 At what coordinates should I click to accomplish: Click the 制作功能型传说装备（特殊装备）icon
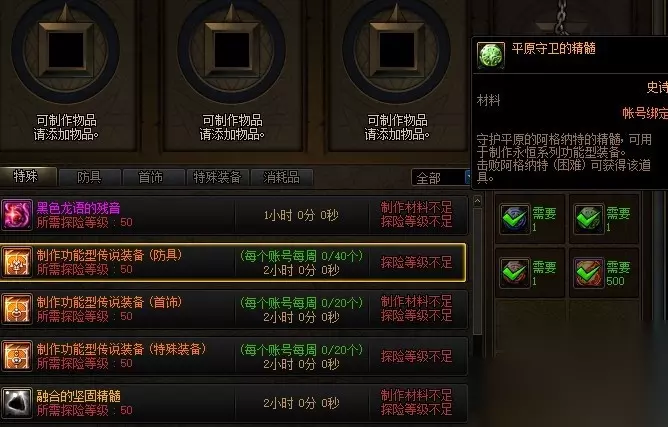[x=17, y=356]
